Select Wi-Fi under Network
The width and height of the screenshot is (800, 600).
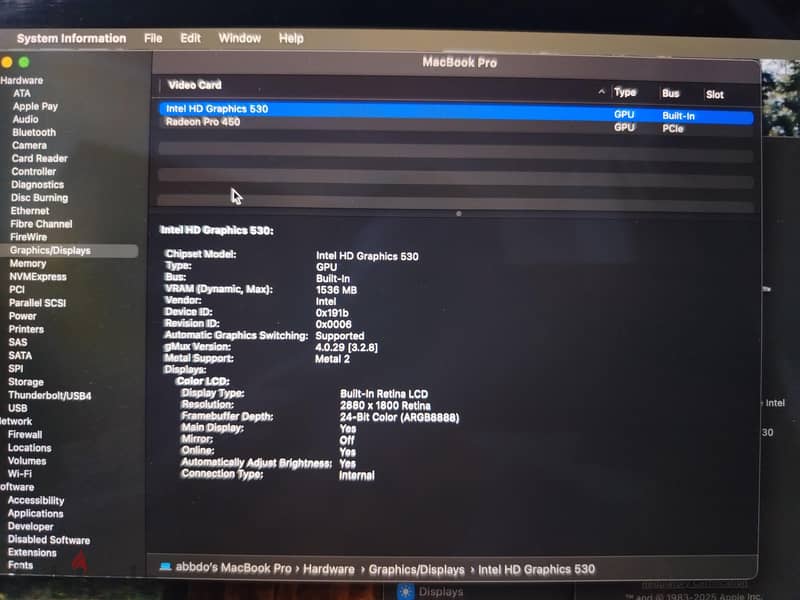(20, 474)
